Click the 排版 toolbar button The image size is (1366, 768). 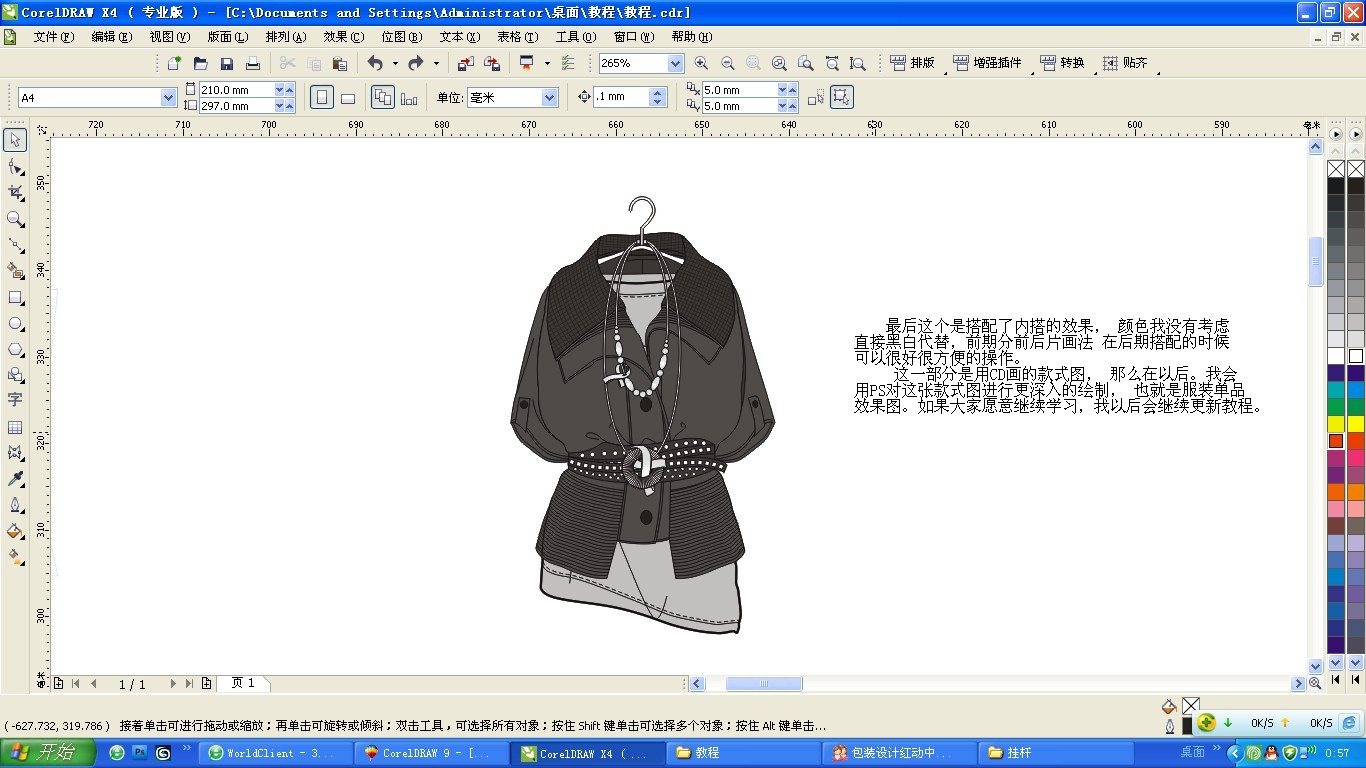point(911,63)
